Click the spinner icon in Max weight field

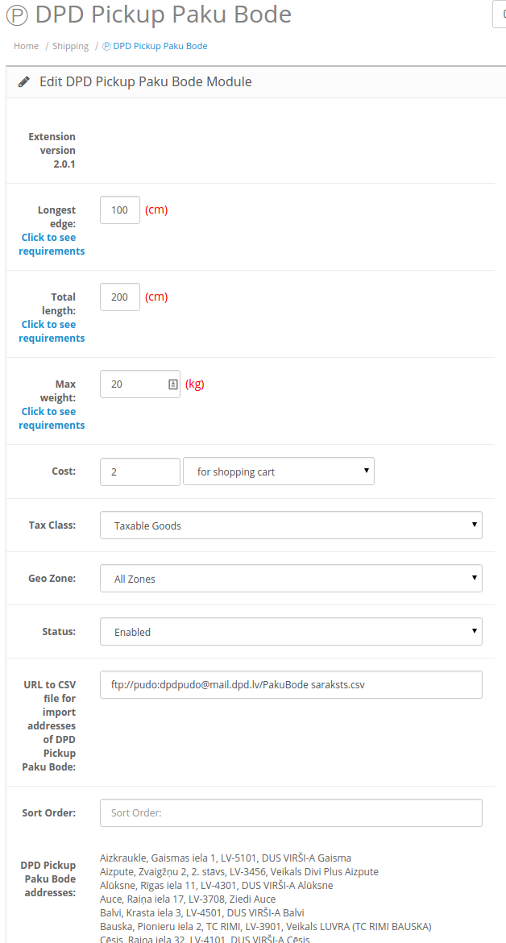point(173,384)
